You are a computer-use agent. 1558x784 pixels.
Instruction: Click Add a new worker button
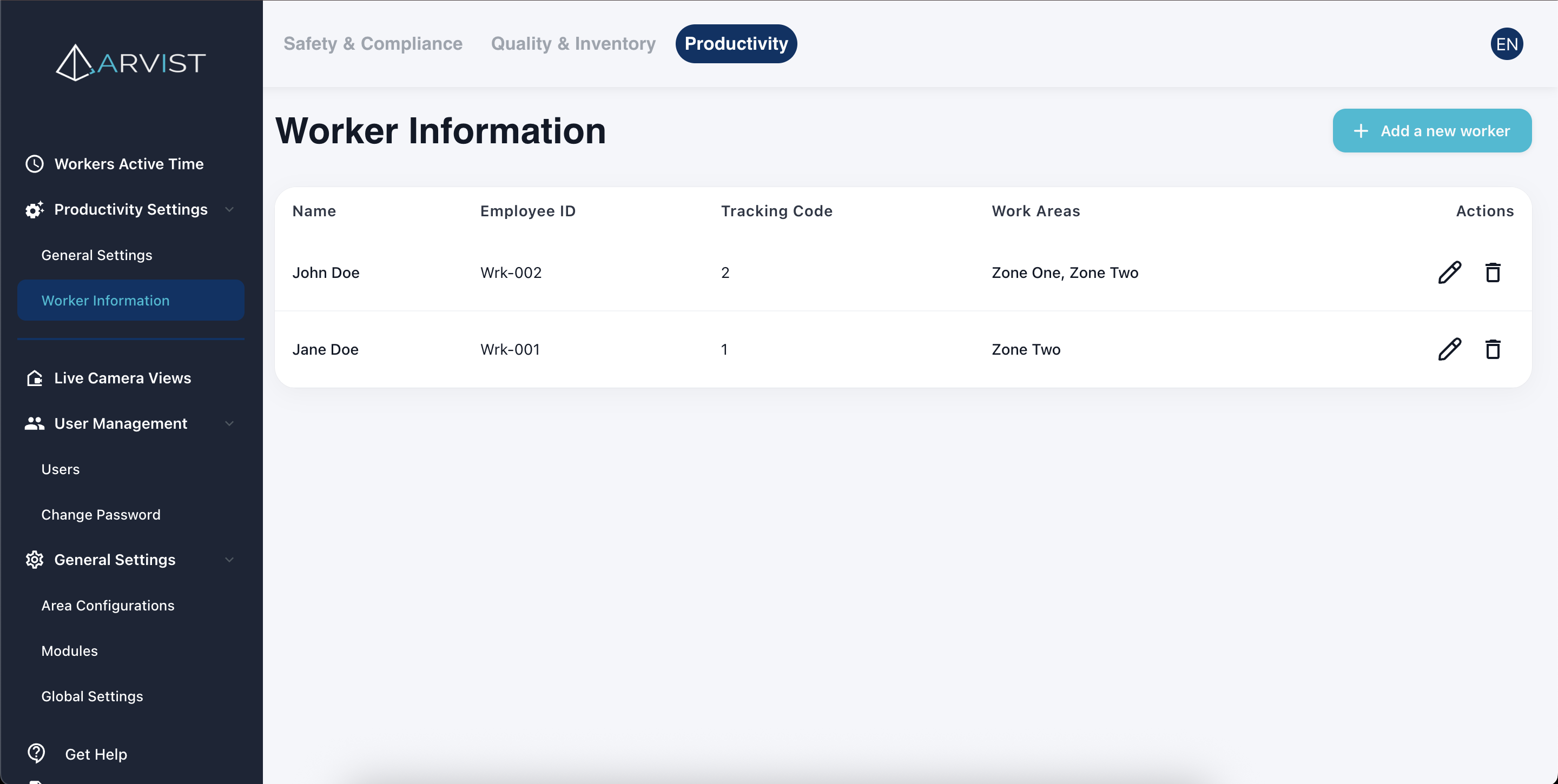point(1431,130)
